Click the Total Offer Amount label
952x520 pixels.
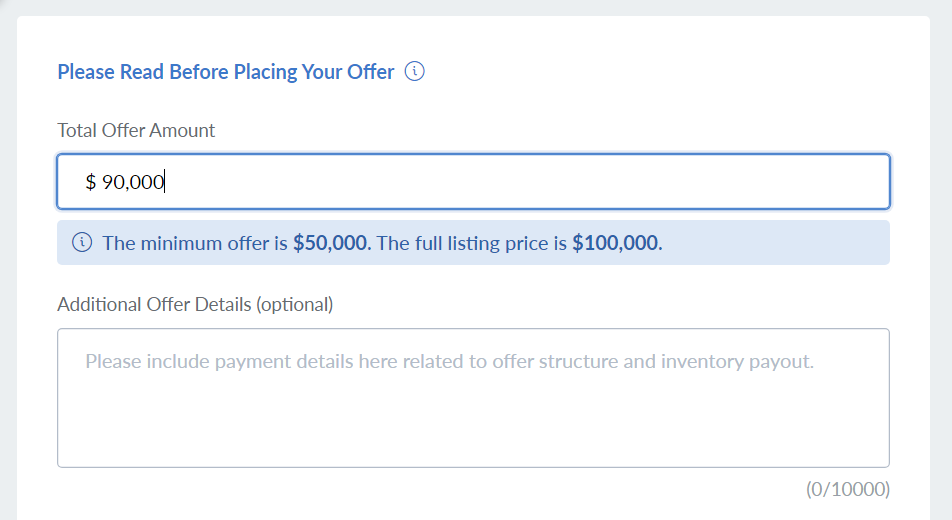[x=136, y=130]
